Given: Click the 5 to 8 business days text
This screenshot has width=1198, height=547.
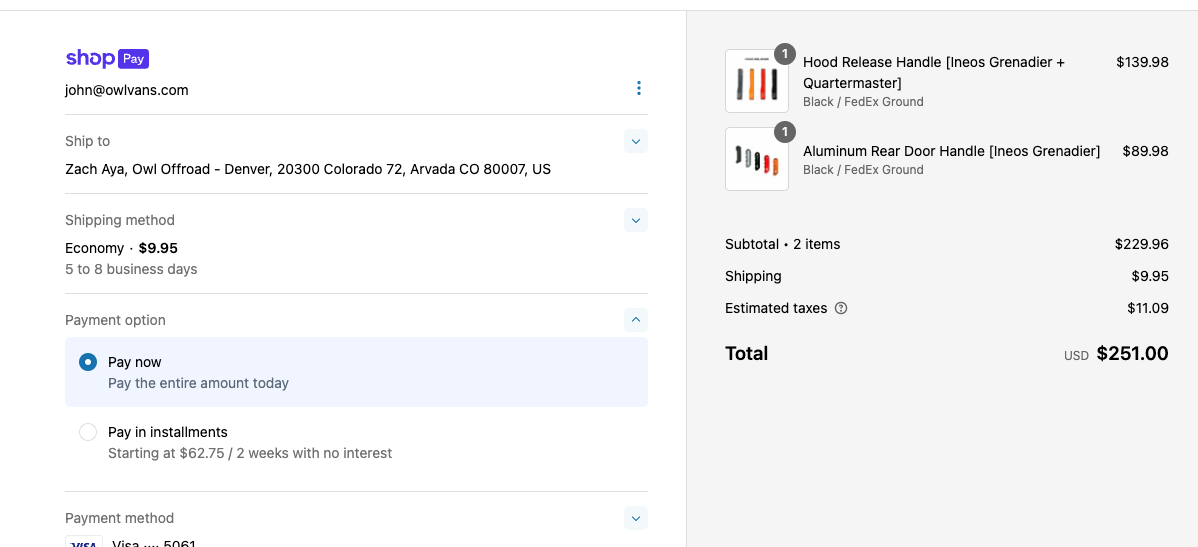Looking at the screenshot, I should pos(131,269).
